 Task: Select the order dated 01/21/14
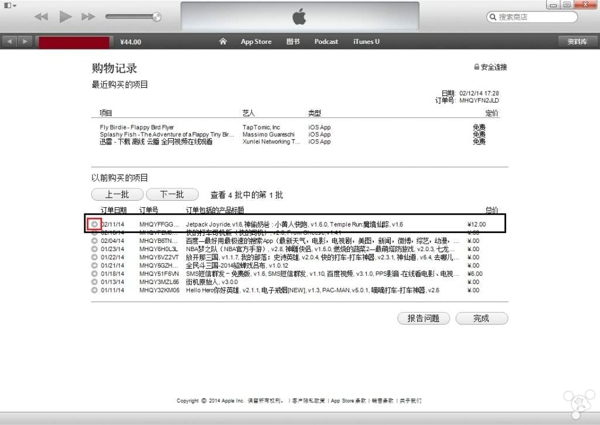[94, 265]
